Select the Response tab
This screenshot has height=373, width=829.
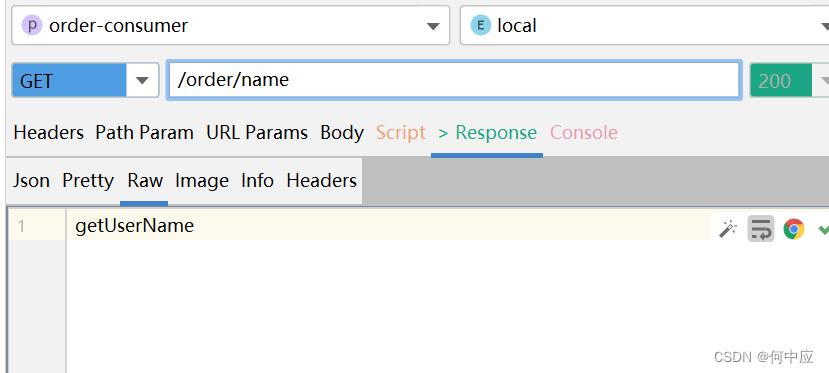pos(487,133)
